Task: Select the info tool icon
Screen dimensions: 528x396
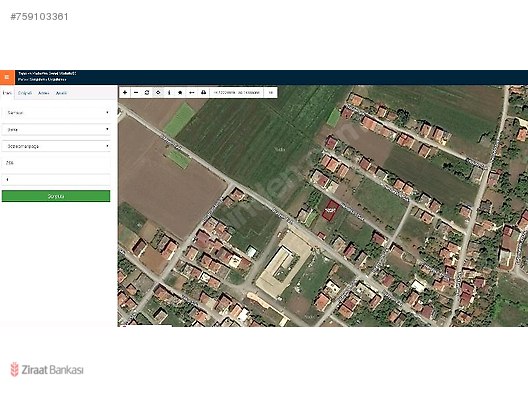Action: click(169, 92)
